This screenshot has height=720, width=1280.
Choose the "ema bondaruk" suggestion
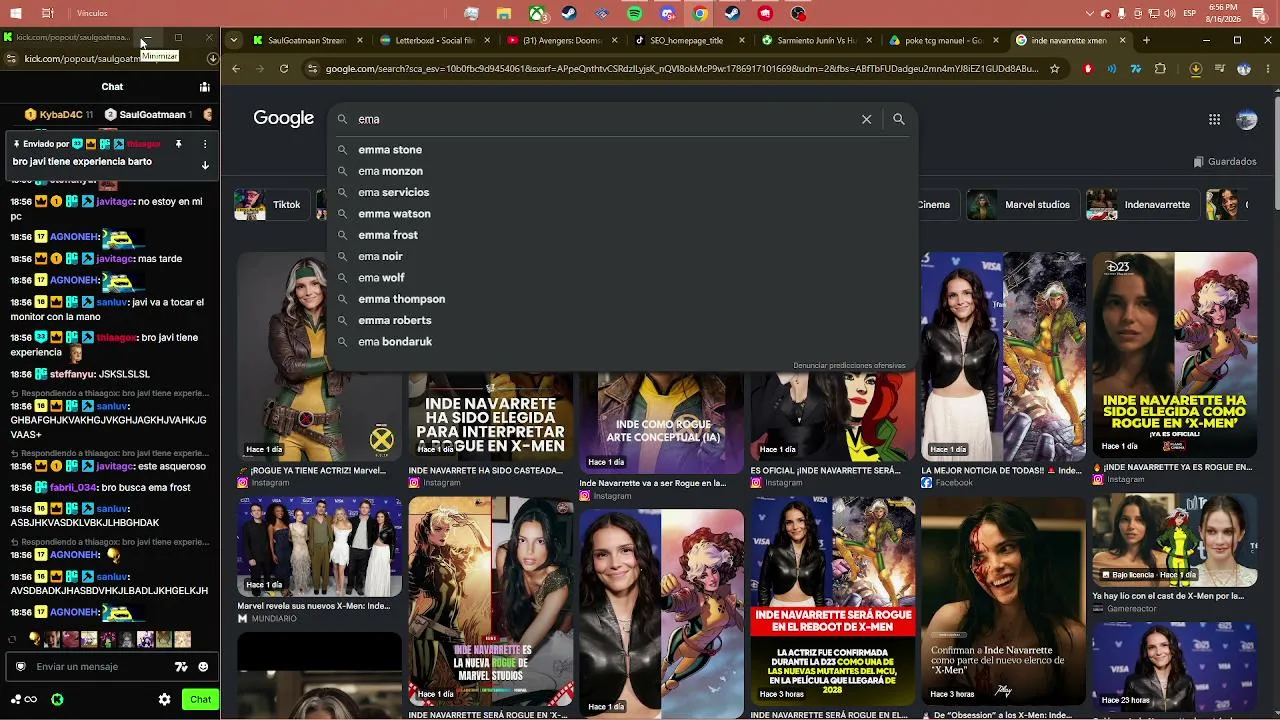click(622, 342)
